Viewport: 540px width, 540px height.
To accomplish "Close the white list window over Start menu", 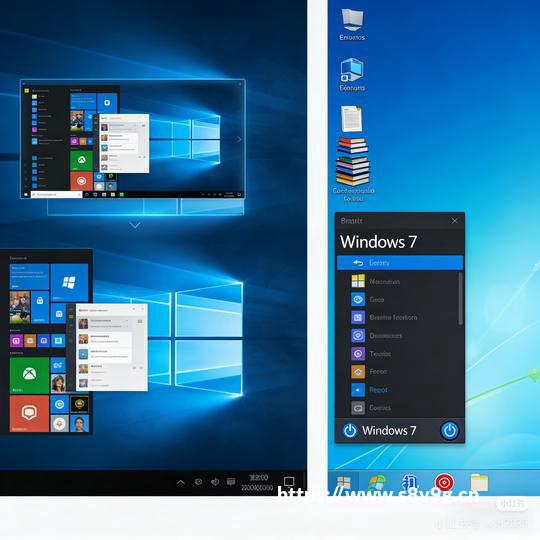I will coord(143,310).
